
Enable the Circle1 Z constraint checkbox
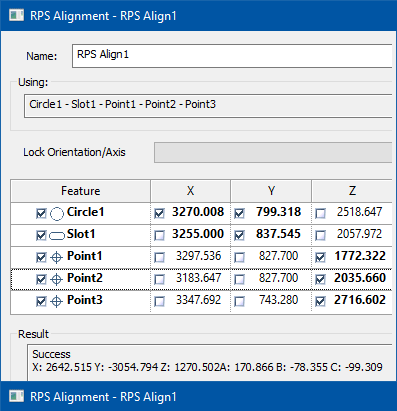[320, 213]
